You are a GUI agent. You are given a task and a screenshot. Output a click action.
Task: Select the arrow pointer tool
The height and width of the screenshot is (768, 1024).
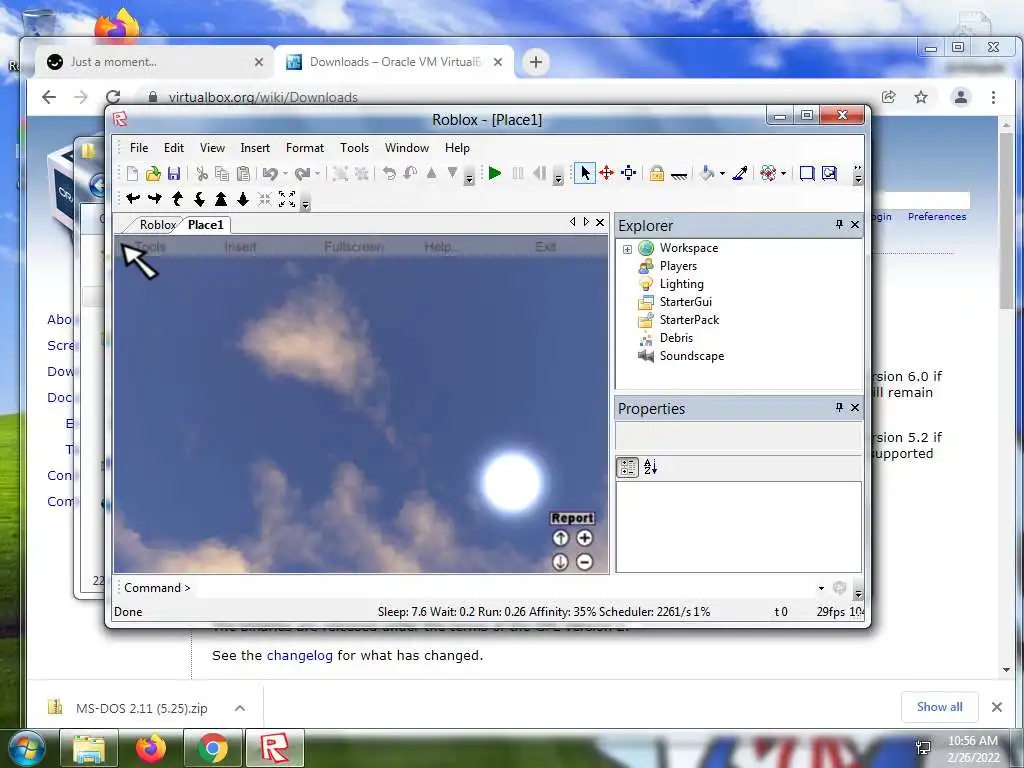point(584,173)
